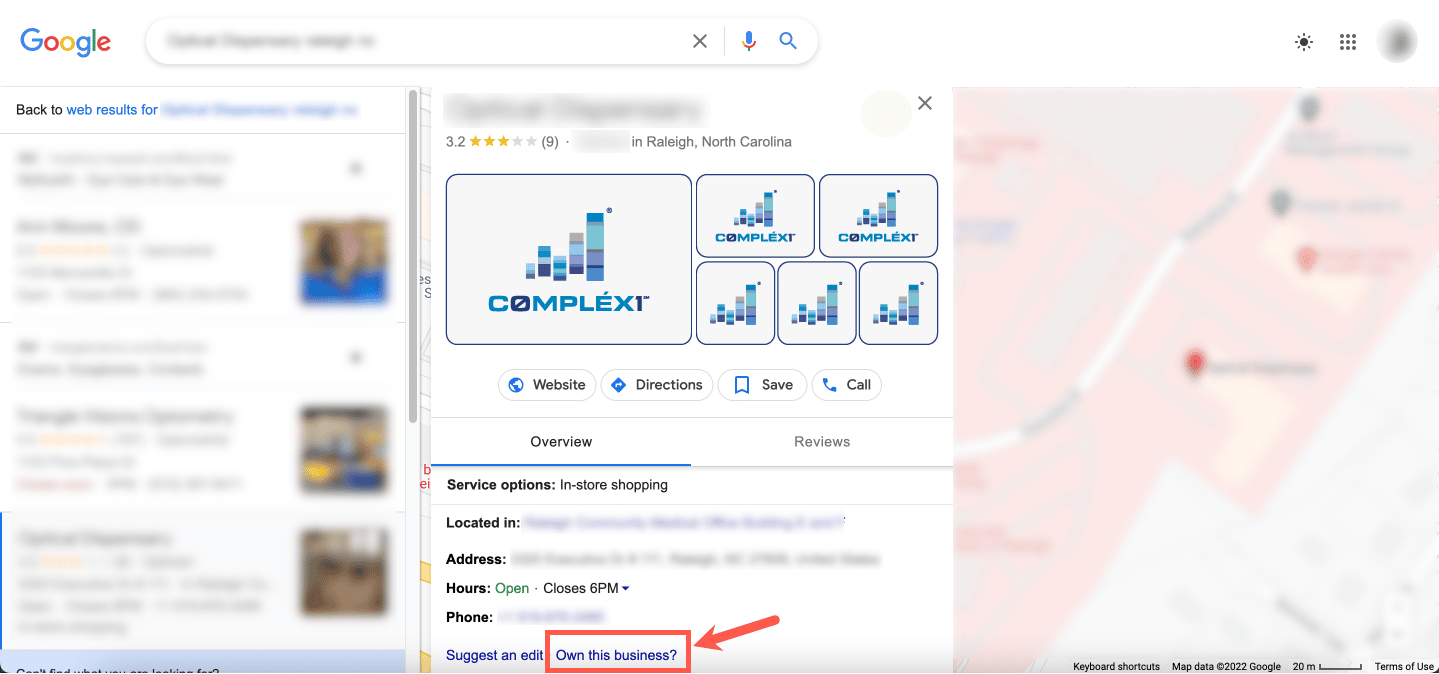Image resolution: width=1439 pixels, height=674 pixels.
Task: Save the business listing
Action: (x=761, y=384)
